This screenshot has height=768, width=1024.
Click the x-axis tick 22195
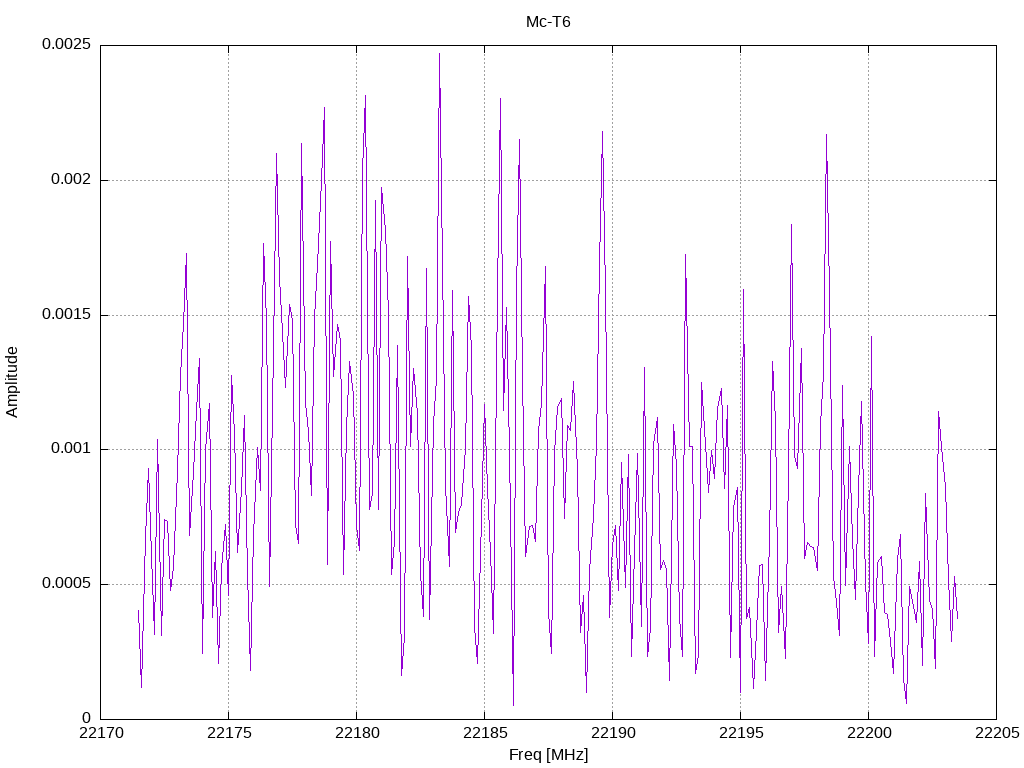[741, 733]
